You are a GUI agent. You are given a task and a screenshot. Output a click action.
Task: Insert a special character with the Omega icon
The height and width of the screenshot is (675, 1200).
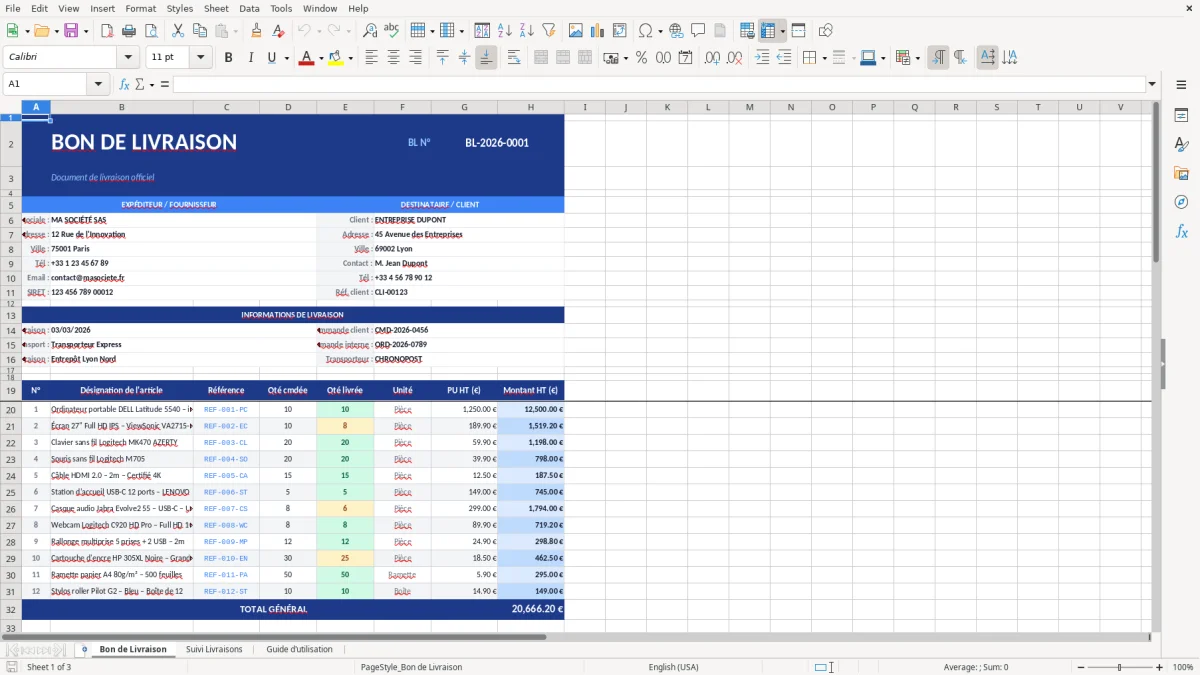point(645,30)
